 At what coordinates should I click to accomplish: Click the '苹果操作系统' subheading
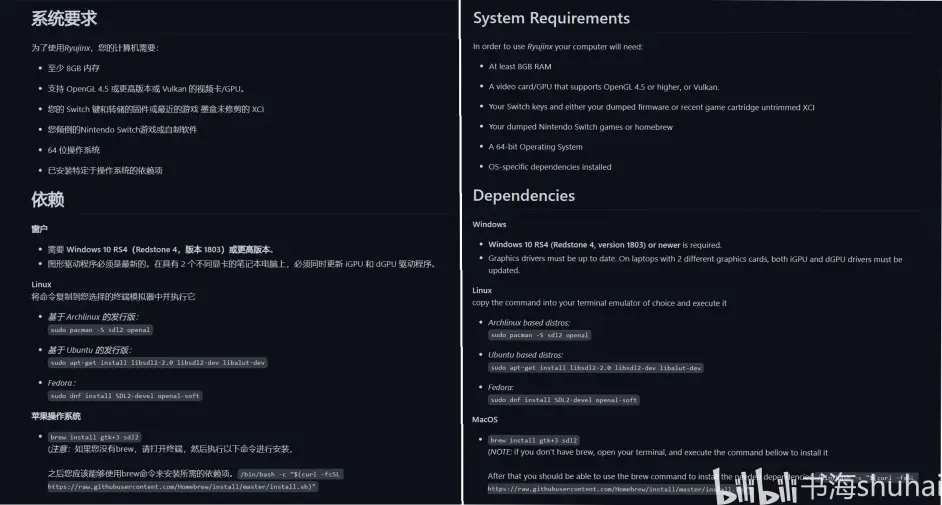point(56,416)
